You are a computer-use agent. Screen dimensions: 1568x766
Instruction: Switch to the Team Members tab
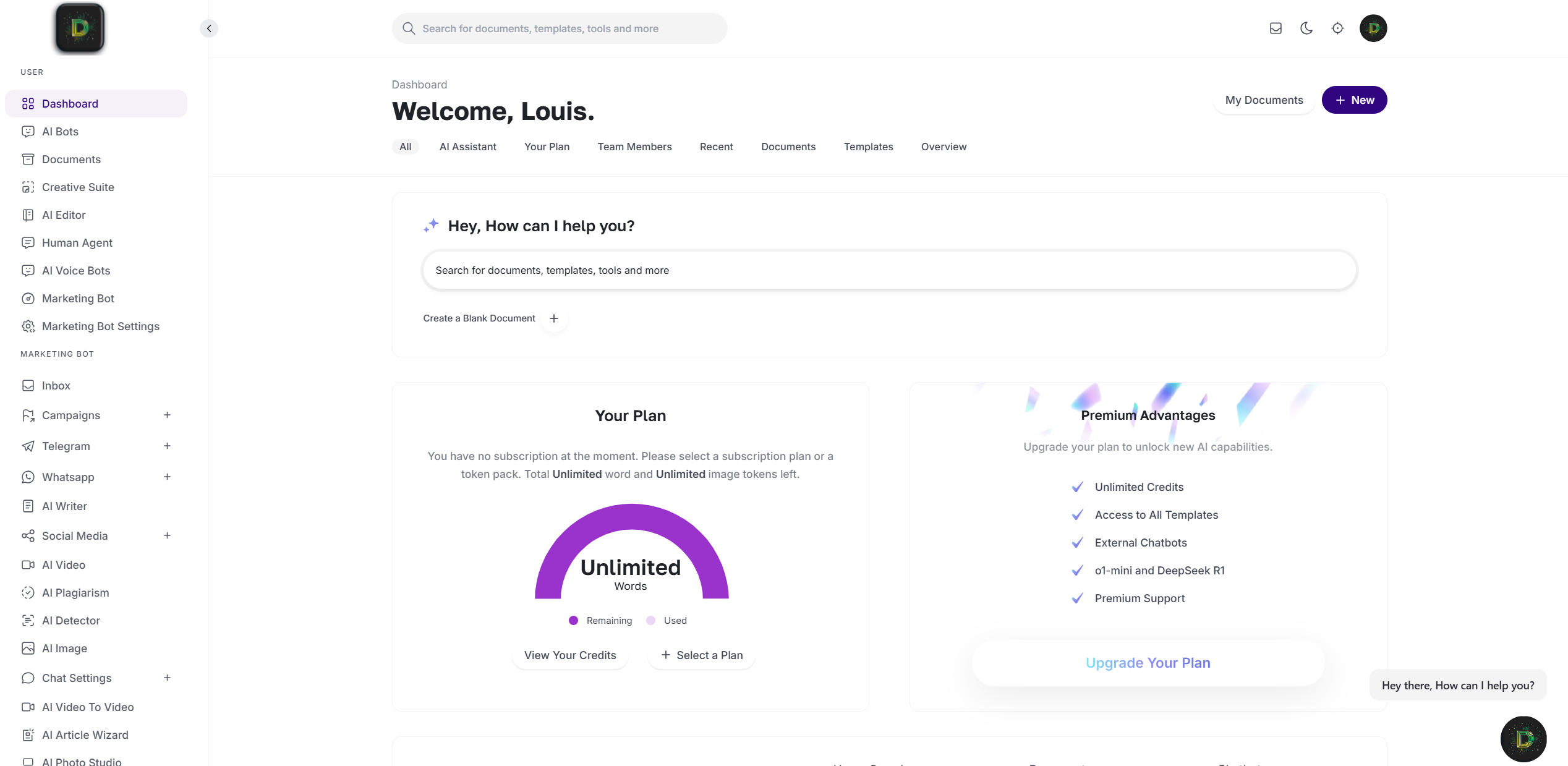pyautogui.click(x=634, y=147)
